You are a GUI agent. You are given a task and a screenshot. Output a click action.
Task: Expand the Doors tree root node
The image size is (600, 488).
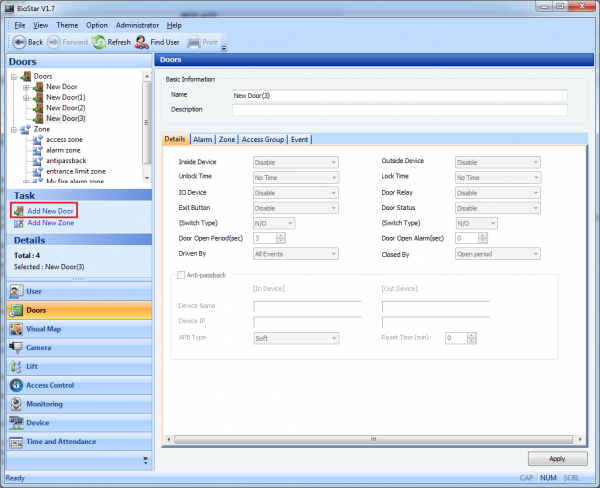pos(12,76)
